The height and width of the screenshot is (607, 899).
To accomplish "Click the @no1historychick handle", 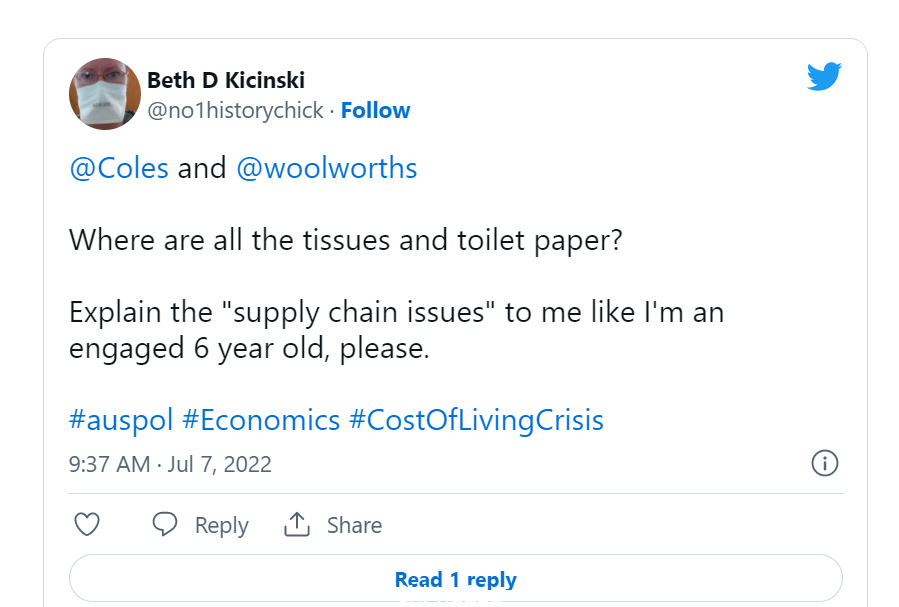I will pyautogui.click(x=235, y=111).
